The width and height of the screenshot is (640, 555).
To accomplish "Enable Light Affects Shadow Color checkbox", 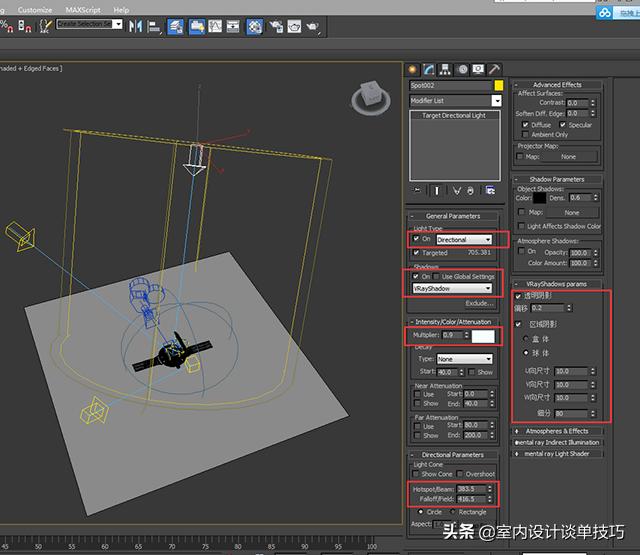I will click(x=521, y=226).
